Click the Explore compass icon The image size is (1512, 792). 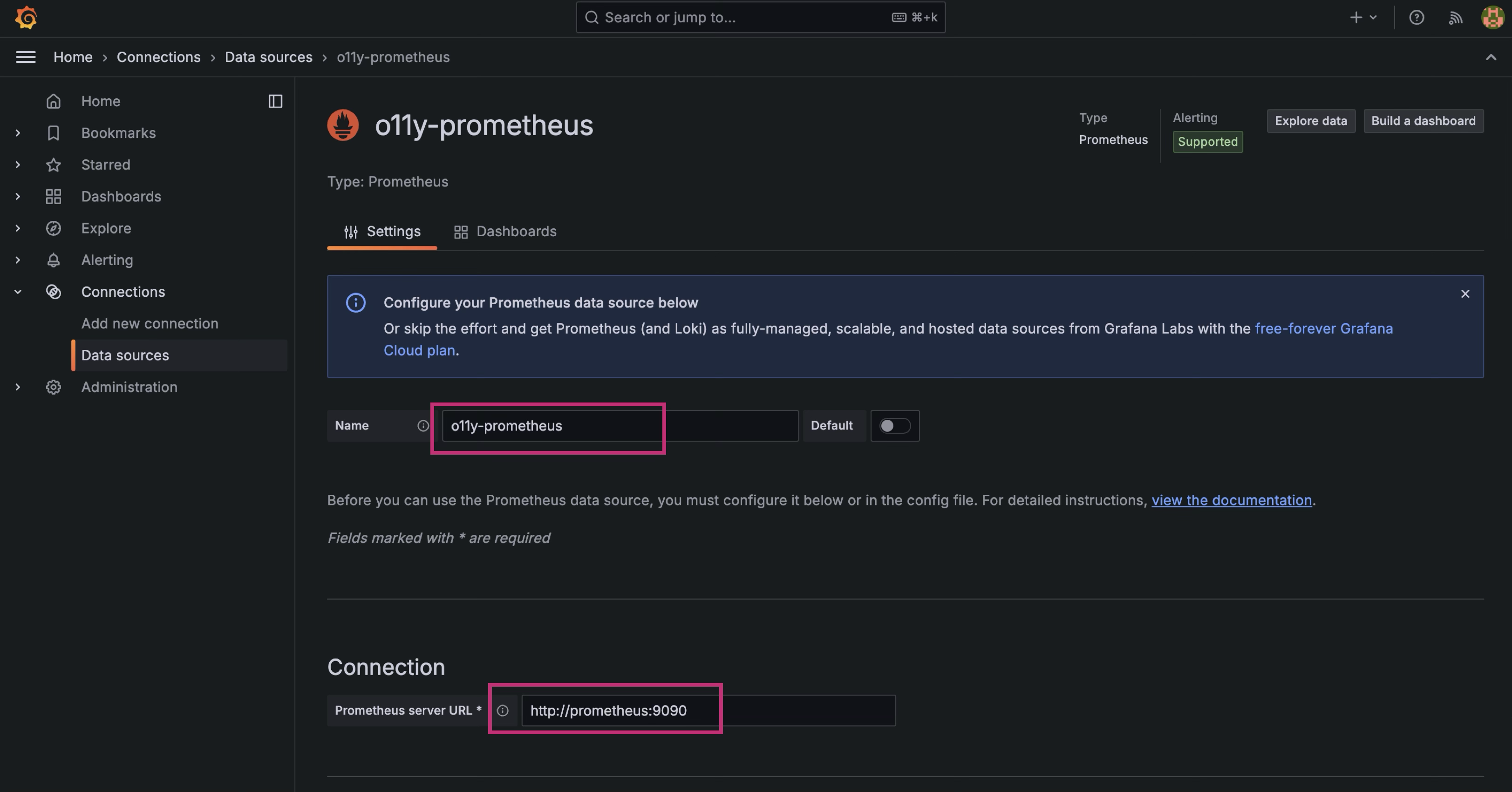(x=54, y=228)
